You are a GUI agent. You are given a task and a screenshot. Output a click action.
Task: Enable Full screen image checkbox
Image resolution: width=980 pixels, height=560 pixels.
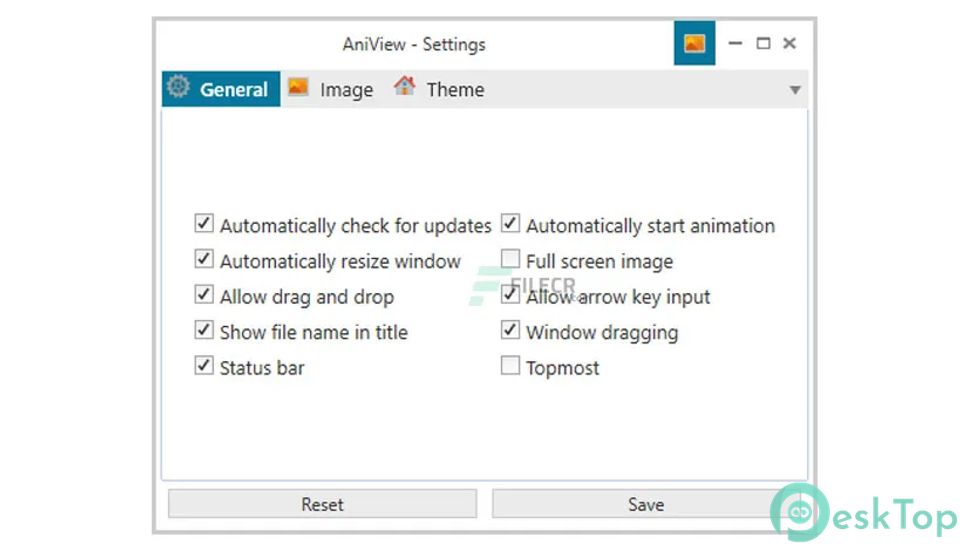(x=510, y=259)
